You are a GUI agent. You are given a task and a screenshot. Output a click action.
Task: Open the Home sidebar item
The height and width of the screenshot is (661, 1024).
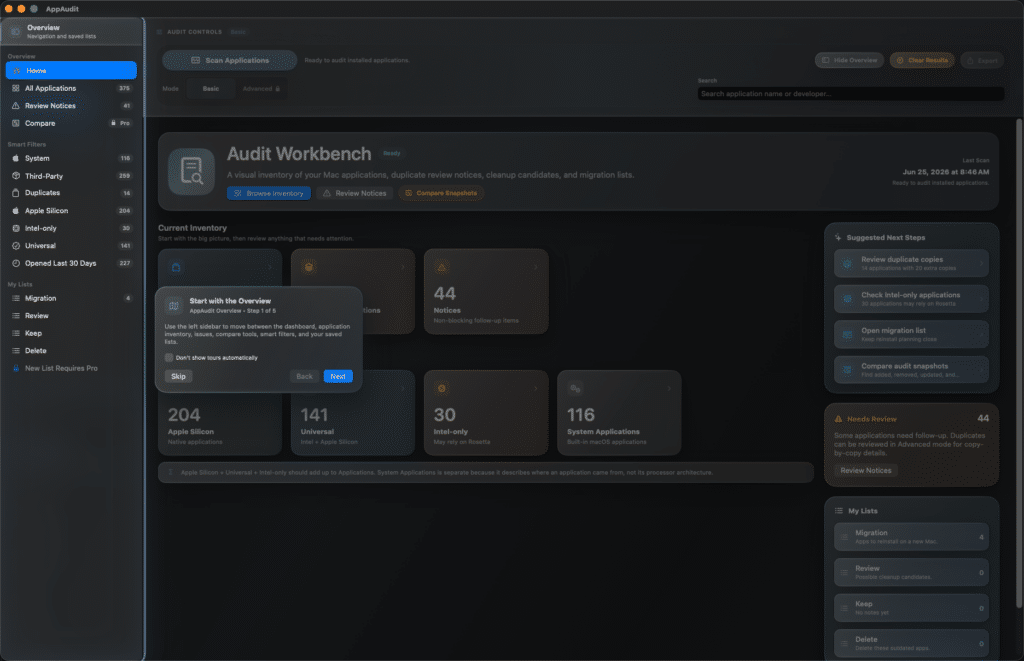[71, 71]
